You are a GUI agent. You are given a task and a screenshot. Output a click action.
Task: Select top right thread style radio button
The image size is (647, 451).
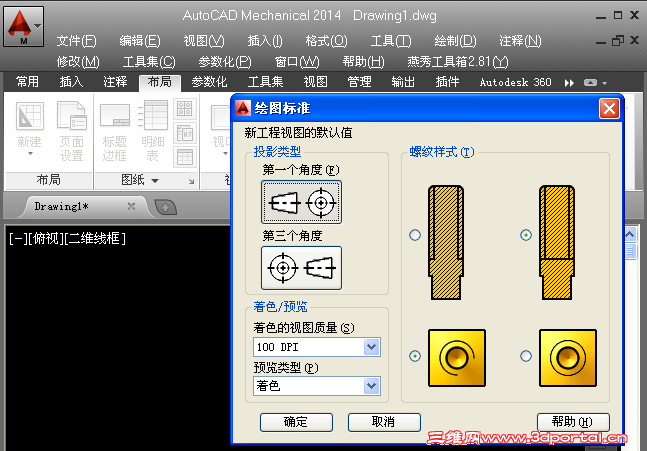(x=526, y=235)
